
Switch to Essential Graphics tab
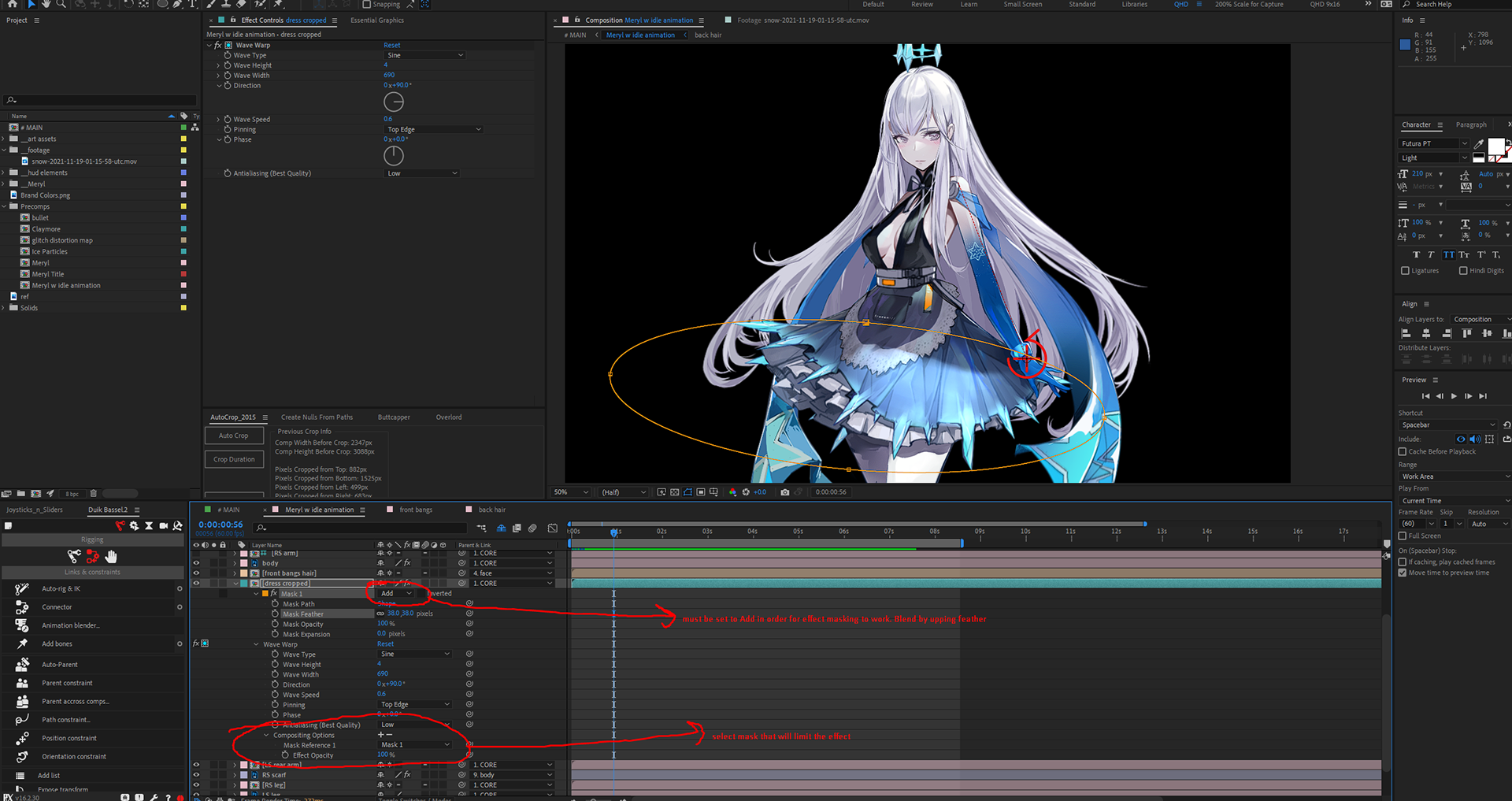377,20
